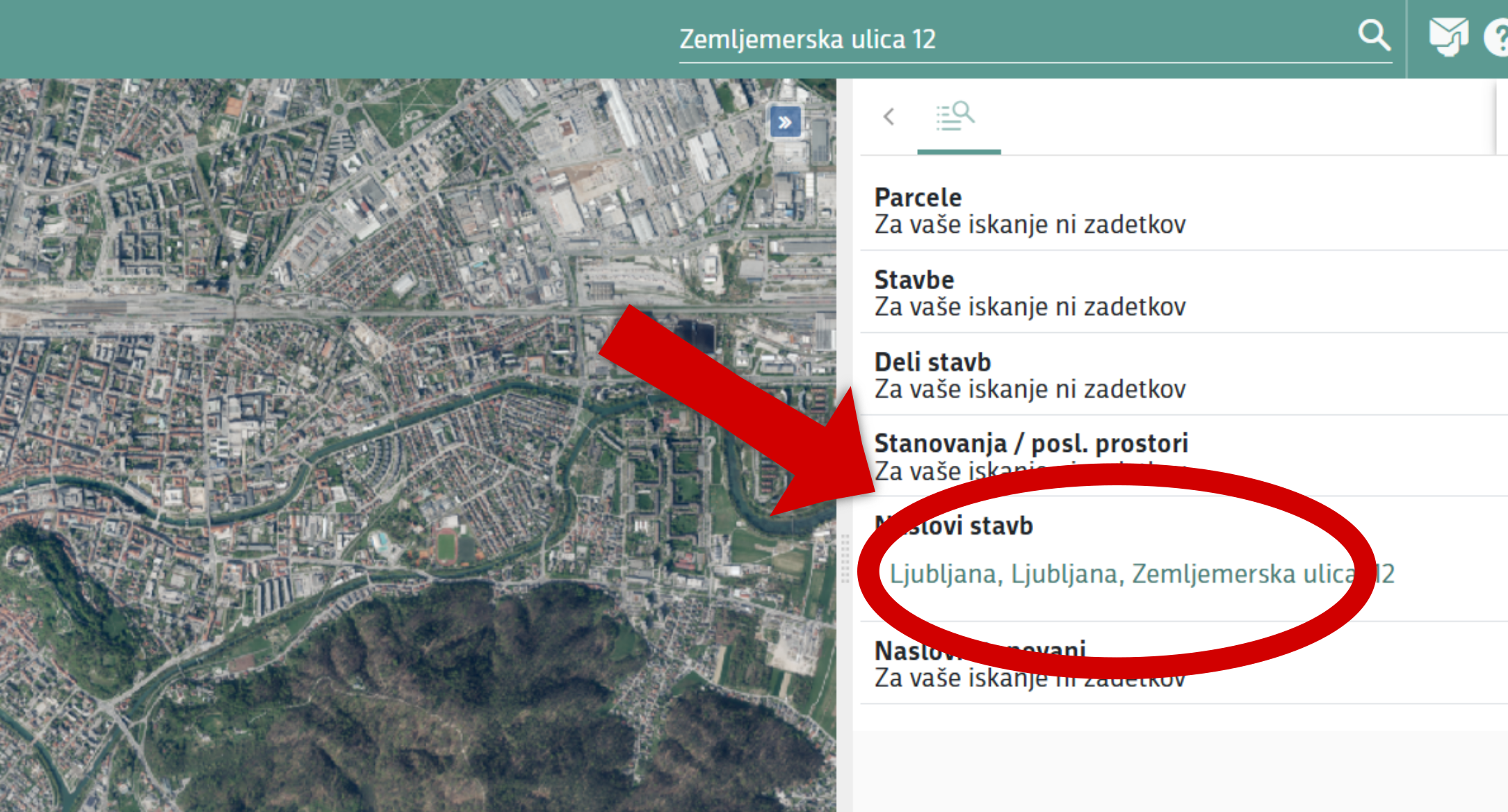Click the back chevron in results panel
1508x812 pixels.
coord(889,116)
